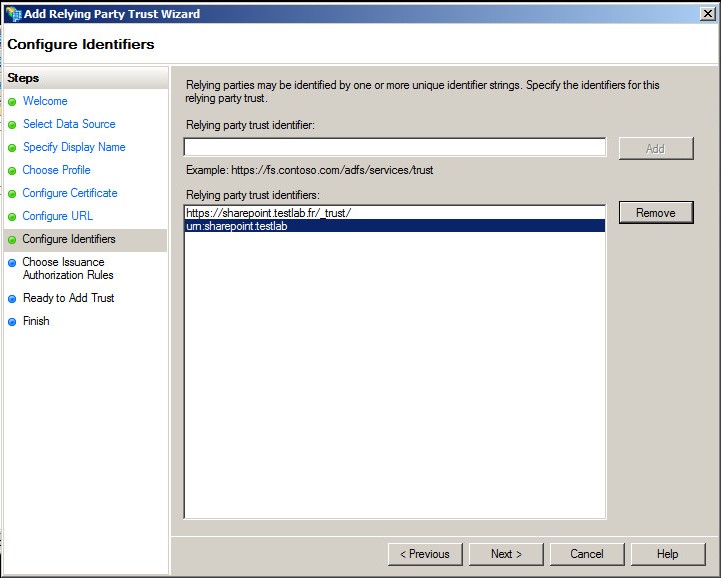
Task: Click the Ready to Add Trust step
Action: click(69, 298)
